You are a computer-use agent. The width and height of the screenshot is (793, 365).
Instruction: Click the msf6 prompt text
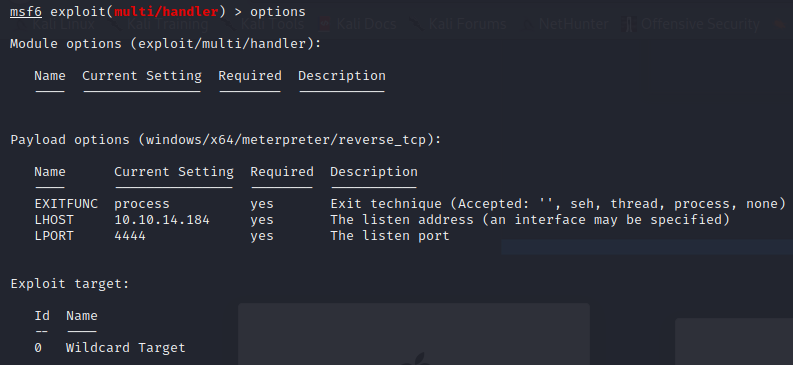(26, 11)
